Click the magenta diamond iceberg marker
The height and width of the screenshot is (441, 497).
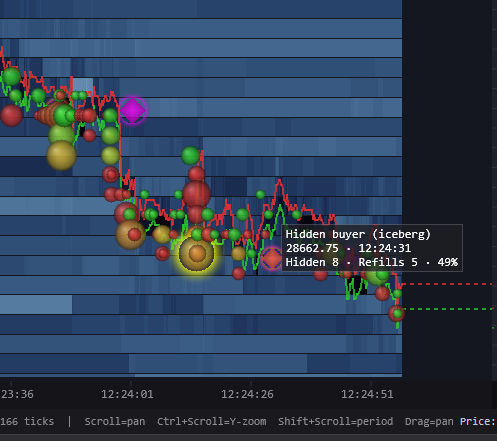coord(133,110)
